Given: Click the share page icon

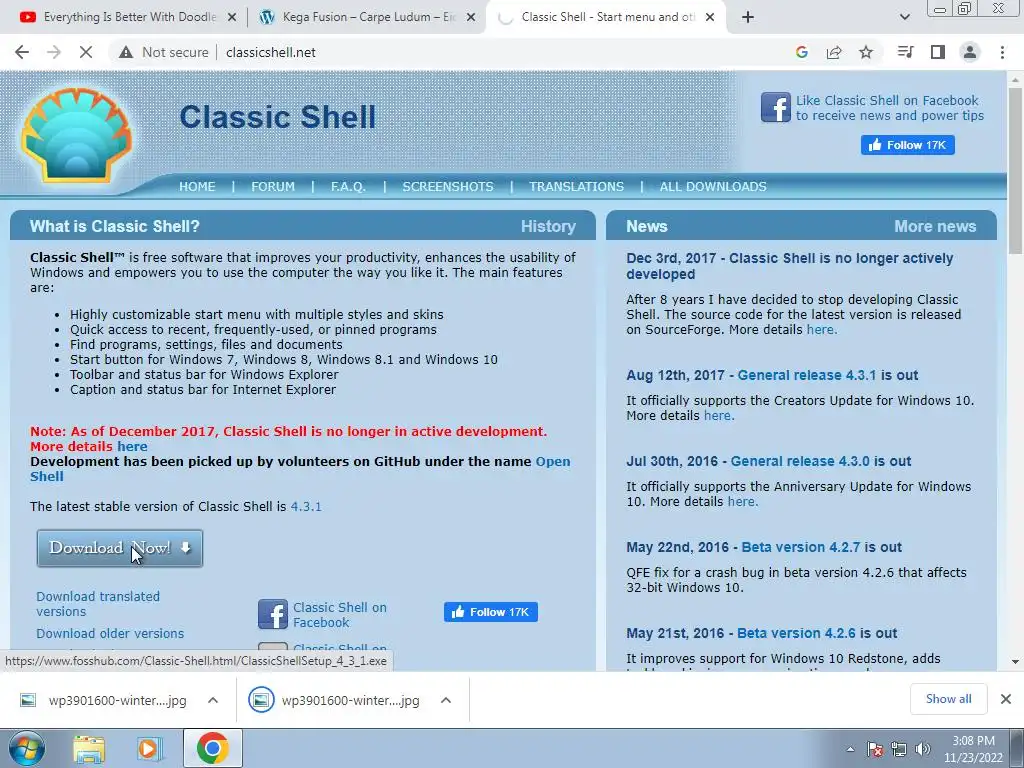Looking at the screenshot, I should (834, 52).
